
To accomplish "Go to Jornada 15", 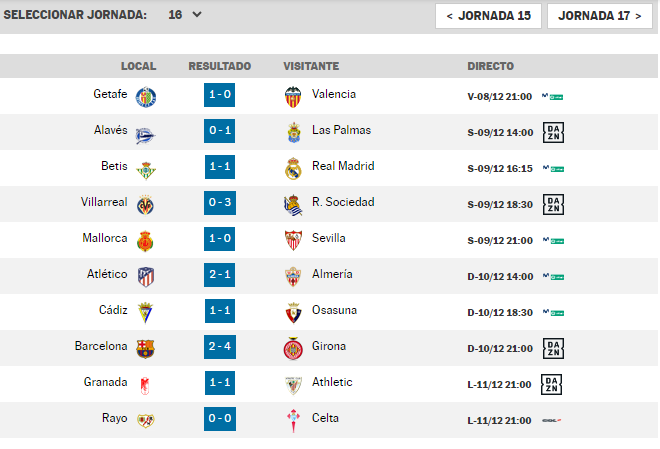I will [488, 16].
